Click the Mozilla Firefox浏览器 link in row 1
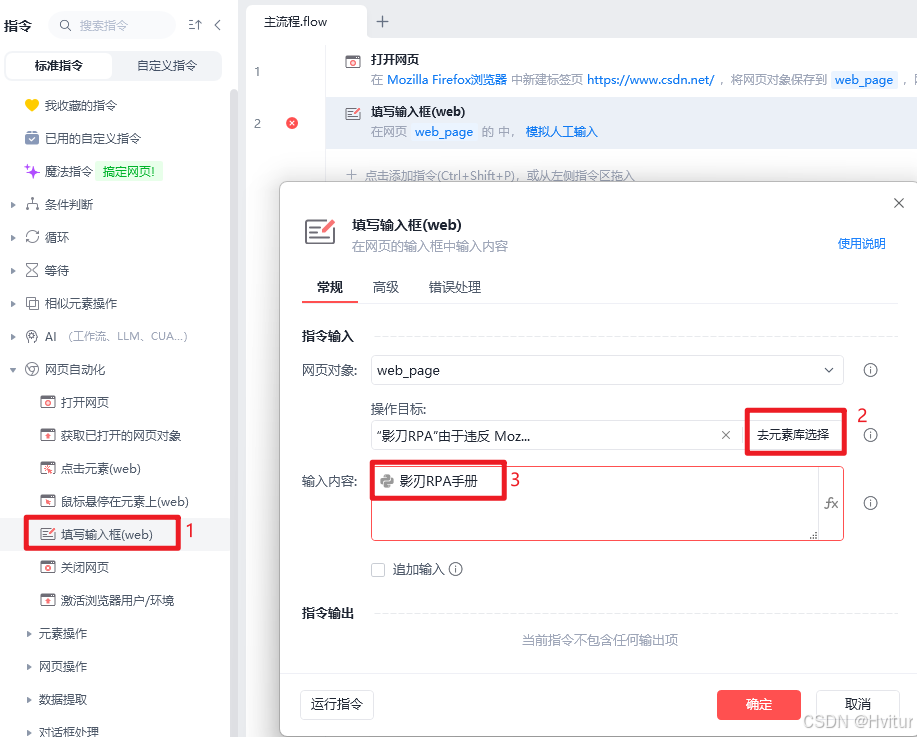Viewport: 917px width, 737px height. coord(447,80)
